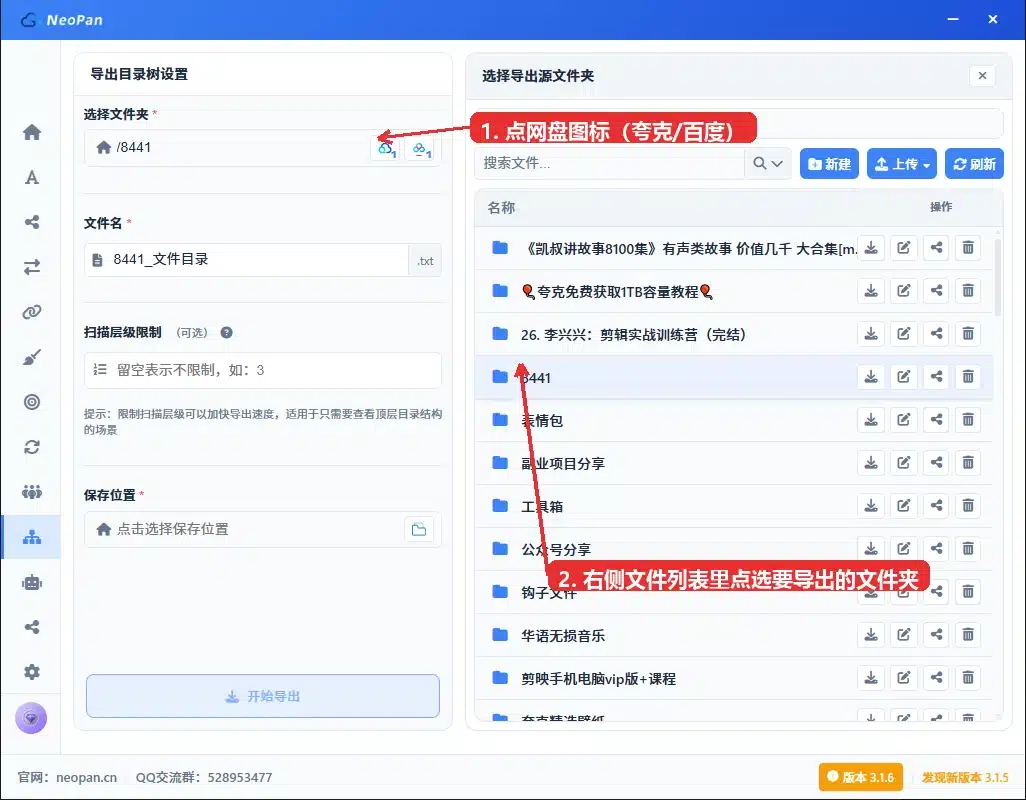Delete the 凯叔讲故事8100集 folder
Screen dimensions: 1026x800
click(x=968, y=248)
